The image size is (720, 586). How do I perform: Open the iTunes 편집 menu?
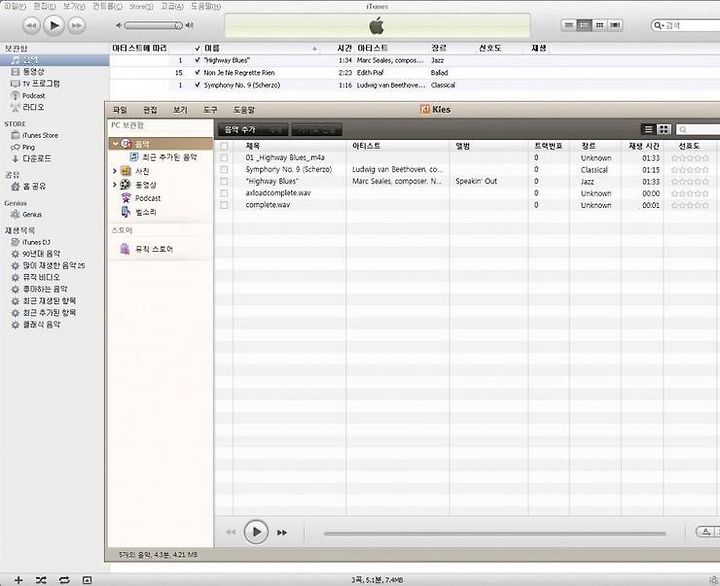click(x=45, y=6)
